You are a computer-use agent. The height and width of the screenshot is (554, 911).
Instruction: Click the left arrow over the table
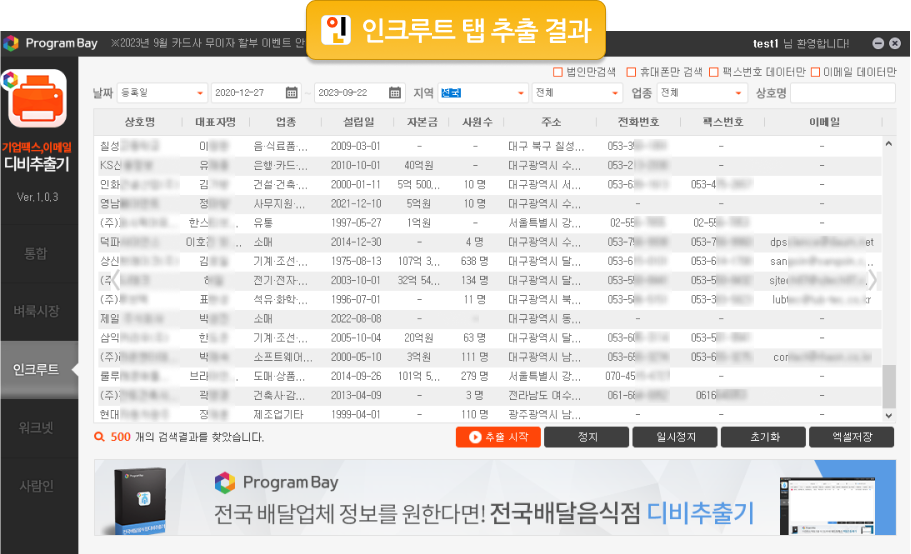coord(116,280)
